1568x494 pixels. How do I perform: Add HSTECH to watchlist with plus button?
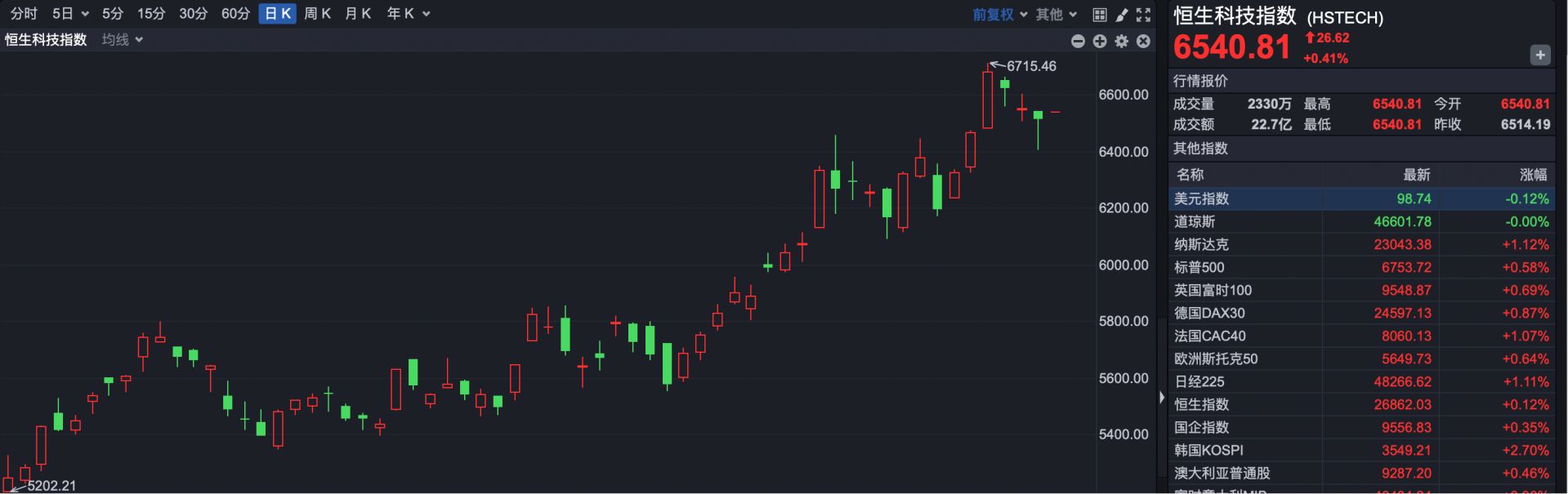tap(1539, 55)
